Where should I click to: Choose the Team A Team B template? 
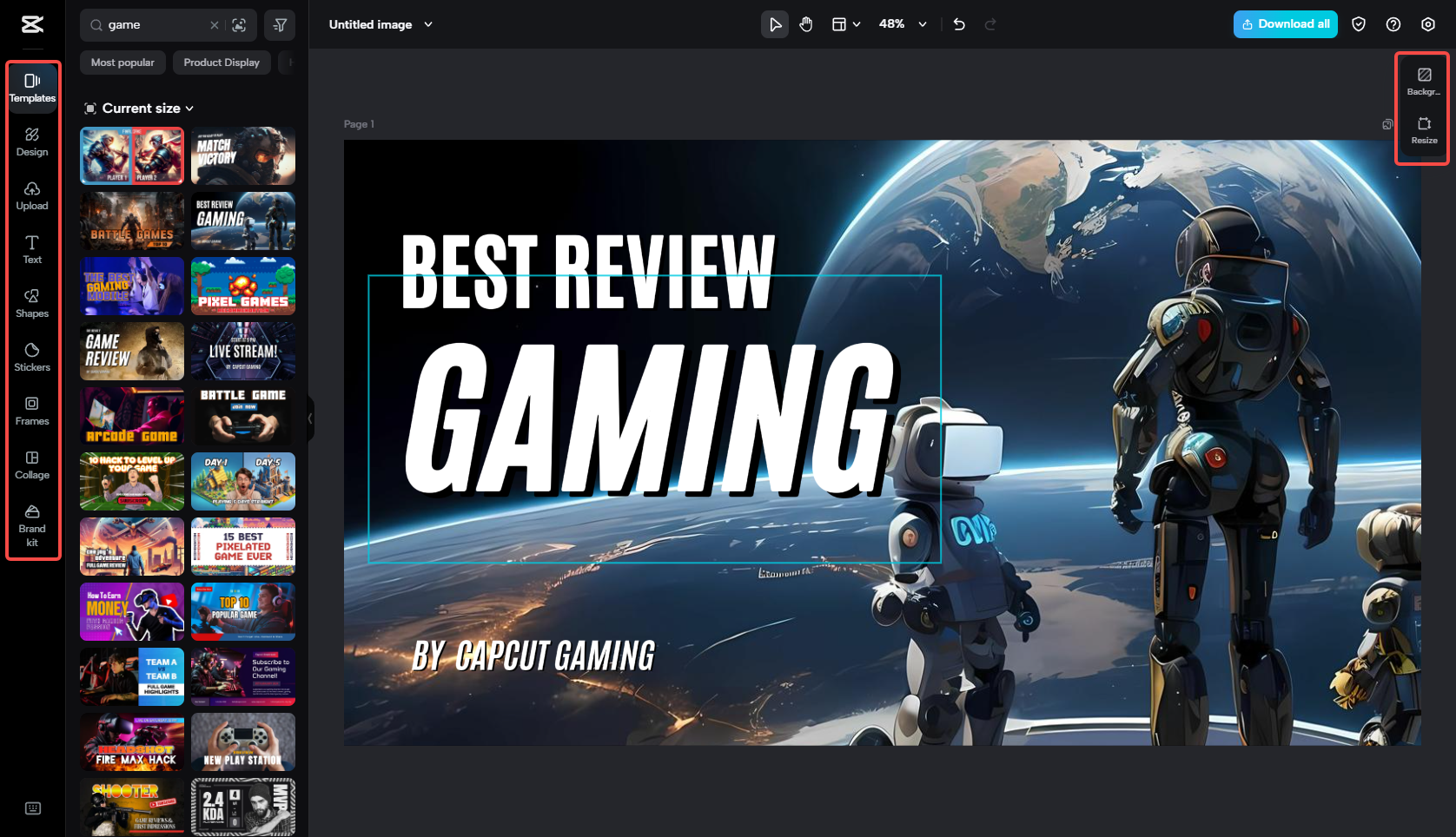point(132,677)
